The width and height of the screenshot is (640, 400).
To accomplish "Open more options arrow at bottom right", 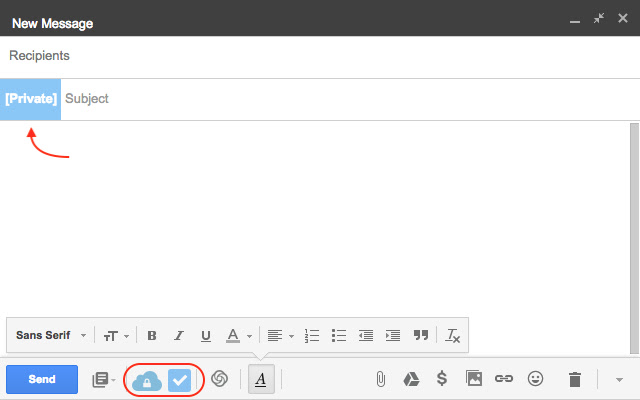I will point(619,380).
